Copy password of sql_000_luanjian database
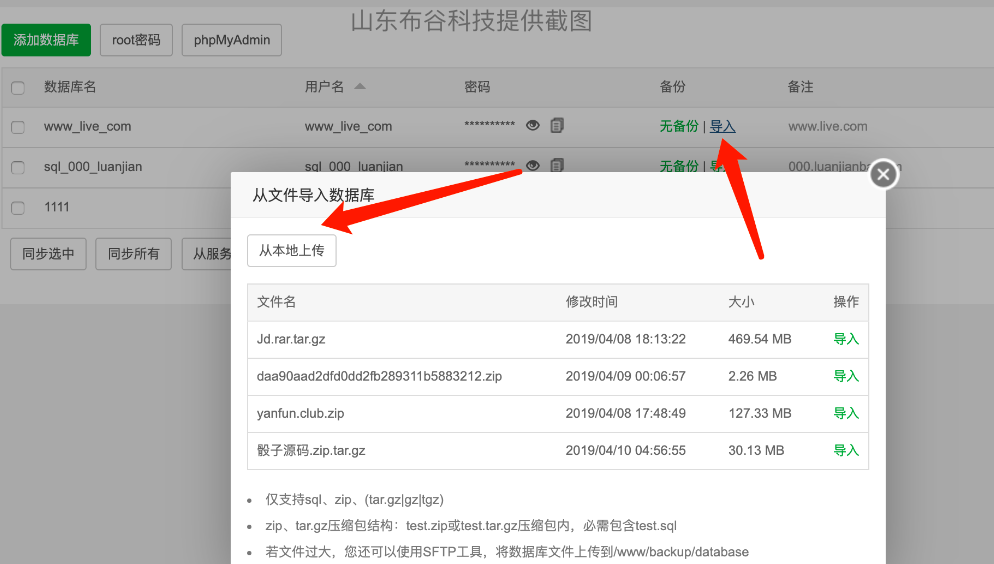This screenshot has width=994, height=564. coord(557,165)
